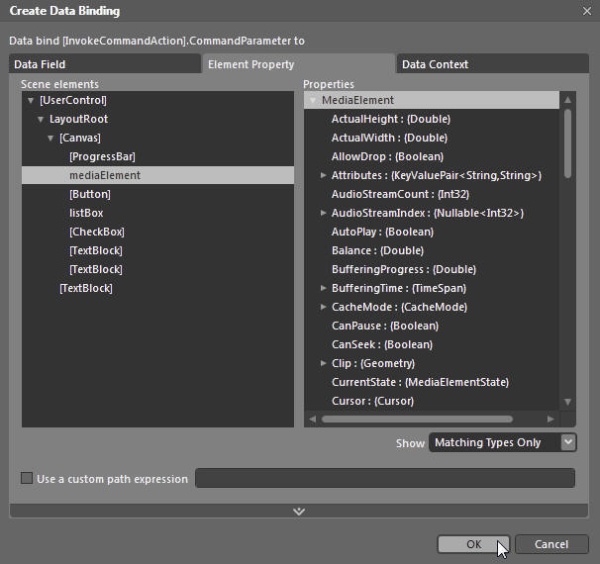Select [CheckBox] in scene elements
Screen dimensions: 600x564
[x=97, y=231]
